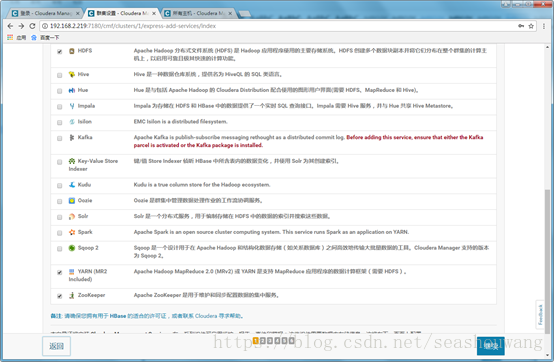Check the Key-Value Store Indexer checkbox
The image size is (554, 362).
[x=59, y=162]
